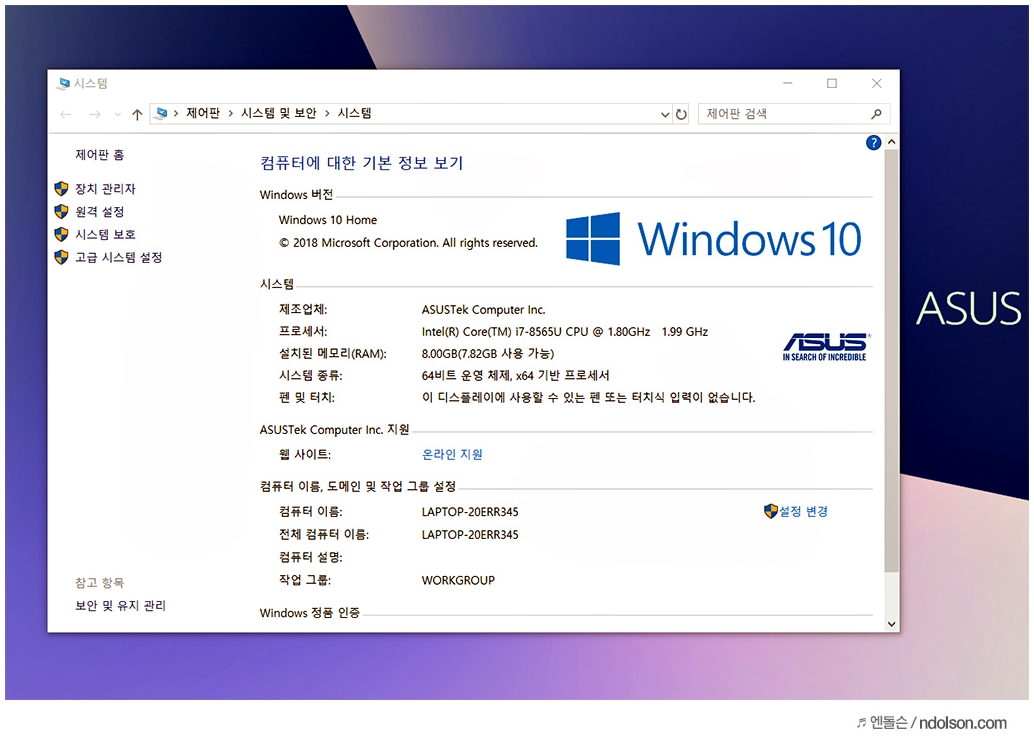The image size is (1034, 740).
Task: Select 시스템 breadcrumb item
Action: click(x=355, y=113)
